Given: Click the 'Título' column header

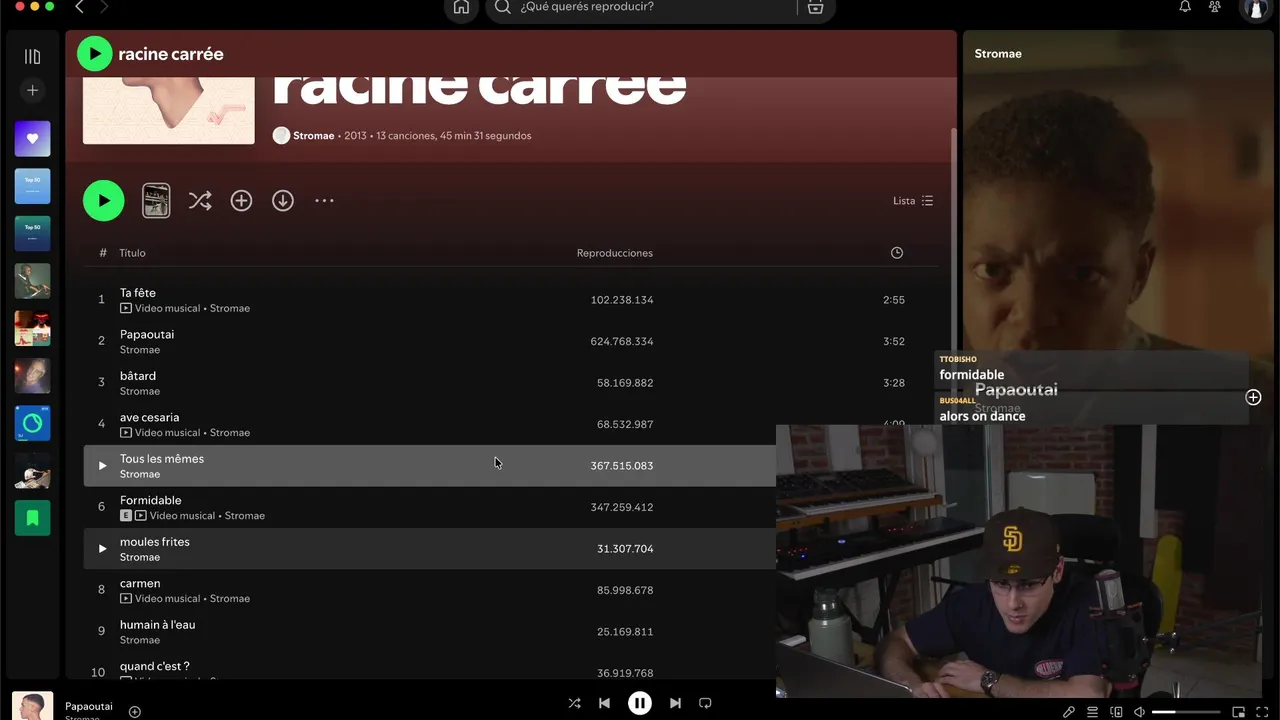Looking at the screenshot, I should [132, 253].
